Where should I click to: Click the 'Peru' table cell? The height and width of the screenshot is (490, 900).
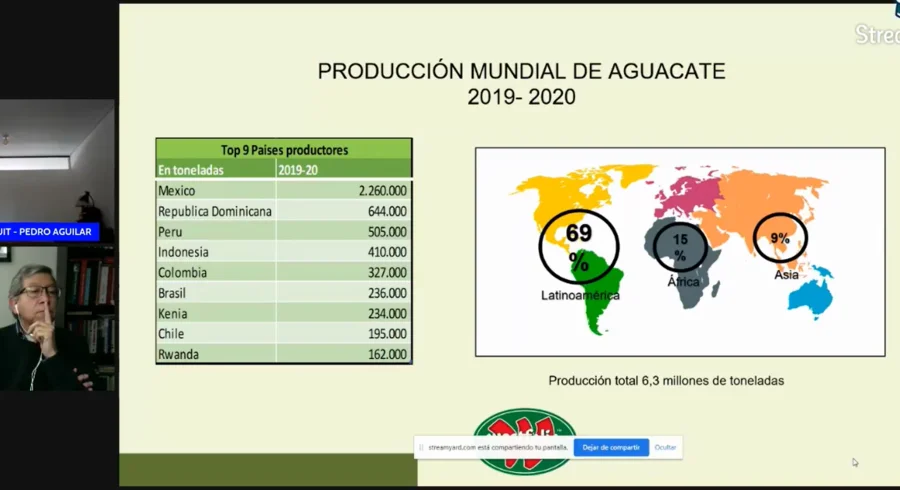[x=216, y=232]
